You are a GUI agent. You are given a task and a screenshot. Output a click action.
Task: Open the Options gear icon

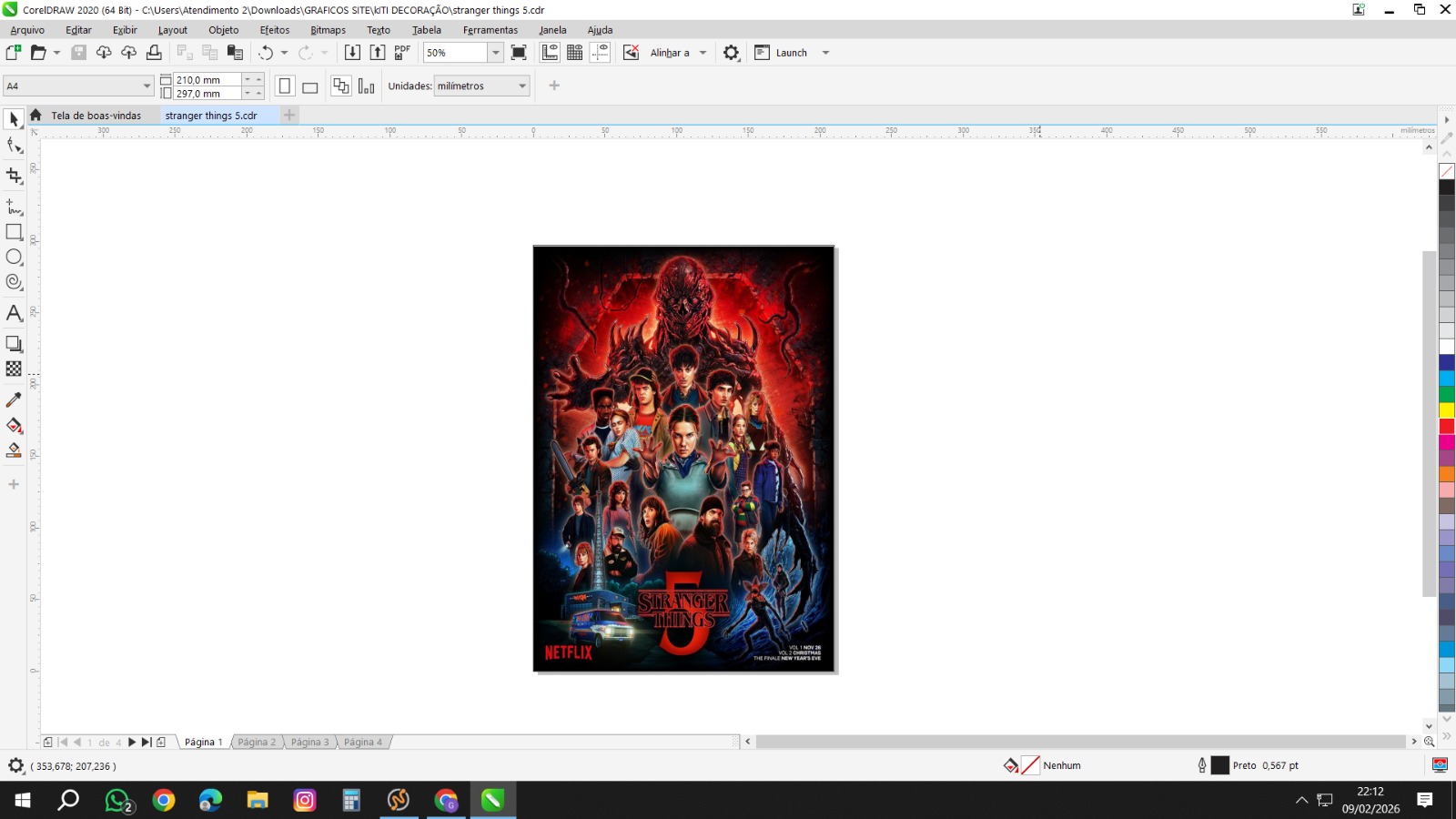click(731, 53)
